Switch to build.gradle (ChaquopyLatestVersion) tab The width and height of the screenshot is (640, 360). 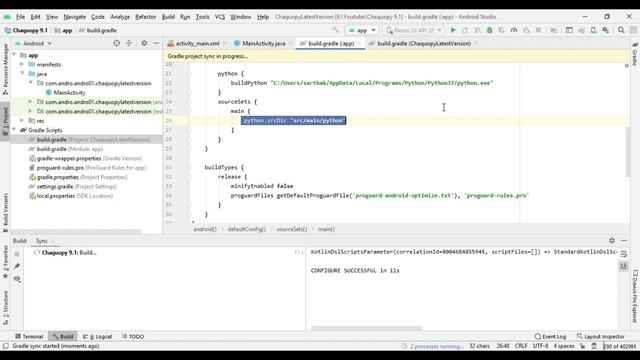pos(424,43)
